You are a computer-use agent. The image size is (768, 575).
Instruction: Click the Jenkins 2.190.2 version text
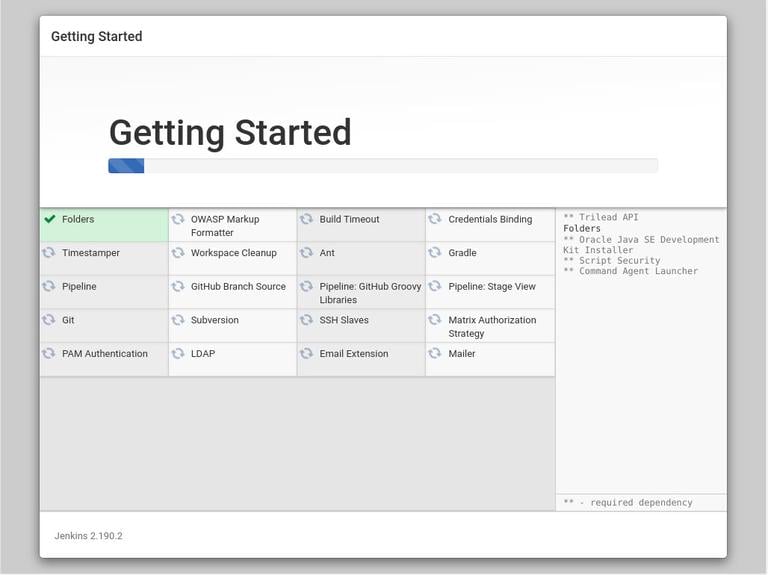coord(88,536)
